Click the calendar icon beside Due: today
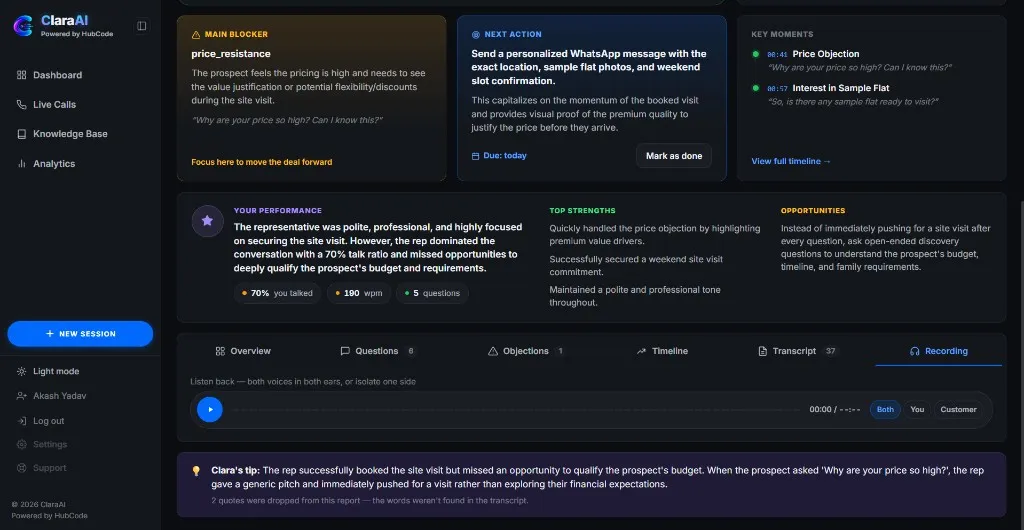1024x530 pixels. (x=475, y=156)
